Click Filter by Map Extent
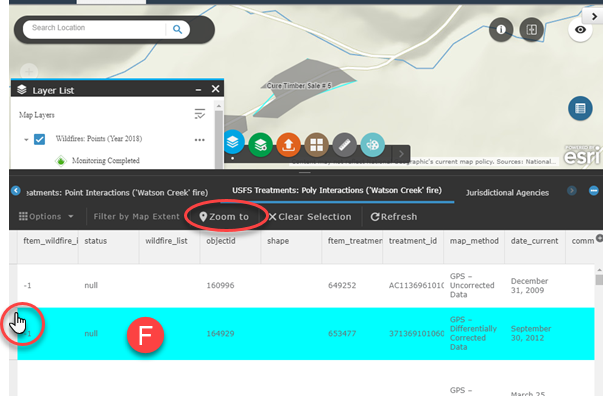This screenshot has height=396, width=603. tap(137, 216)
